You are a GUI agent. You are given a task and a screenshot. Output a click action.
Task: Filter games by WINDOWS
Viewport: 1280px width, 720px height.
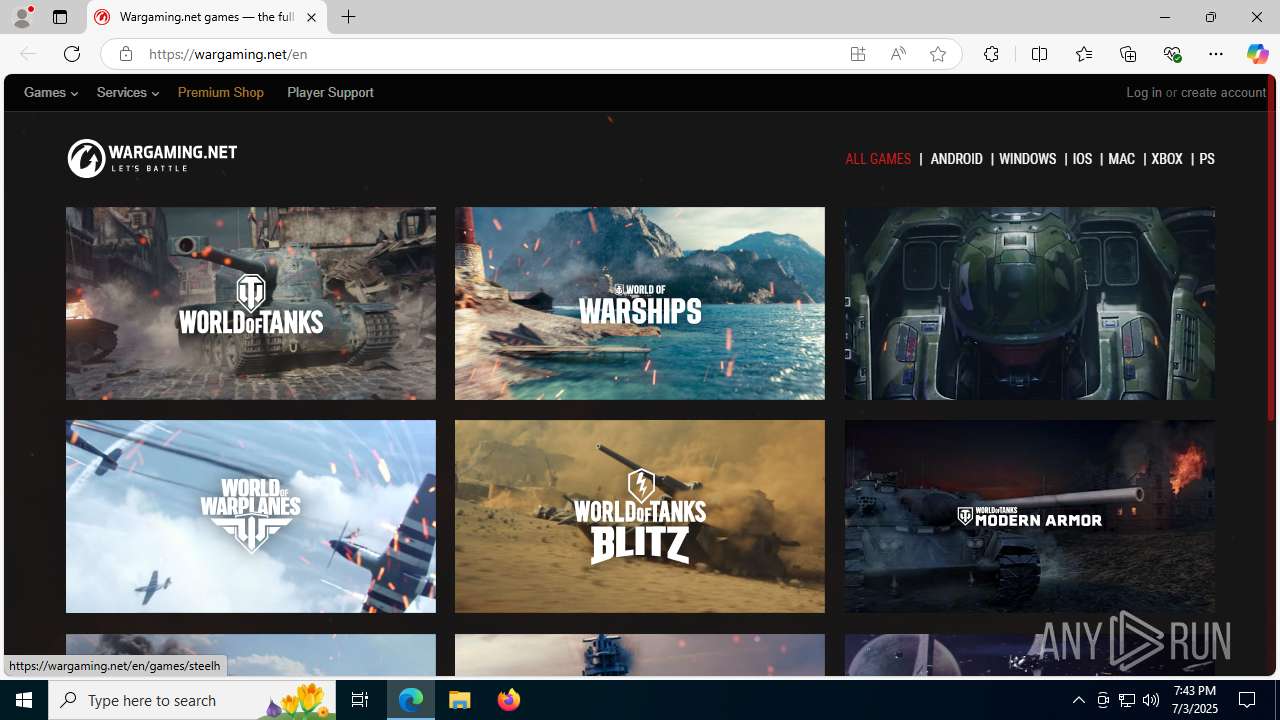[1027, 159]
